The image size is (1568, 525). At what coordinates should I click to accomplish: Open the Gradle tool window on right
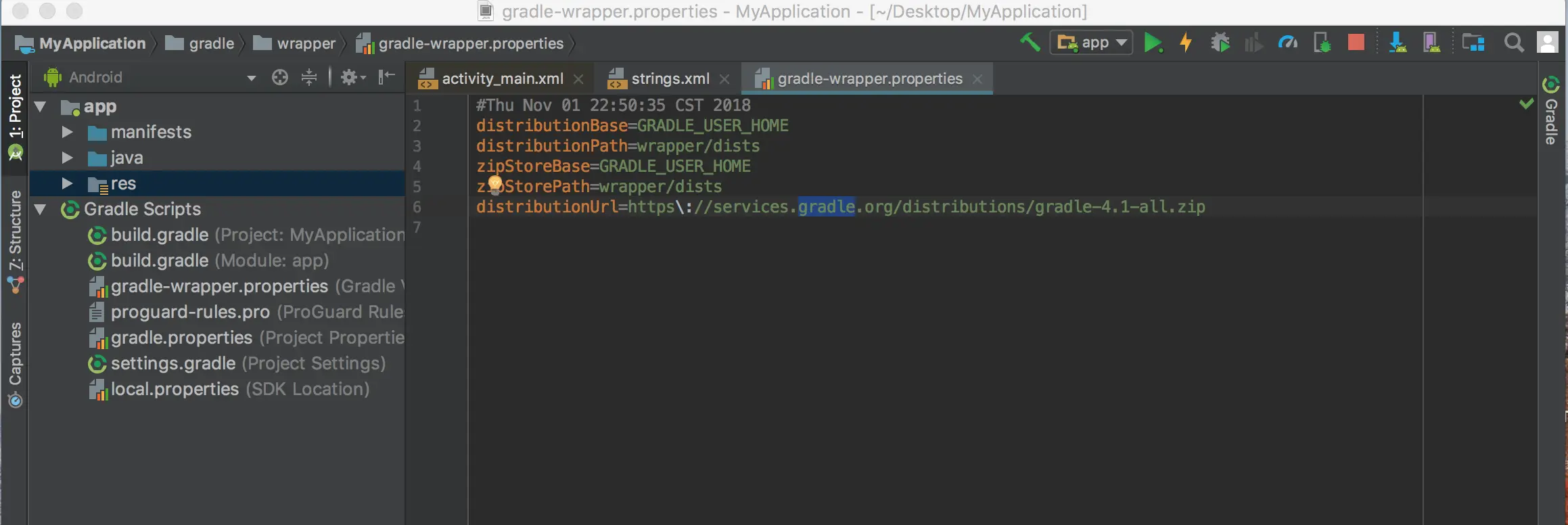(x=1551, y=110)
